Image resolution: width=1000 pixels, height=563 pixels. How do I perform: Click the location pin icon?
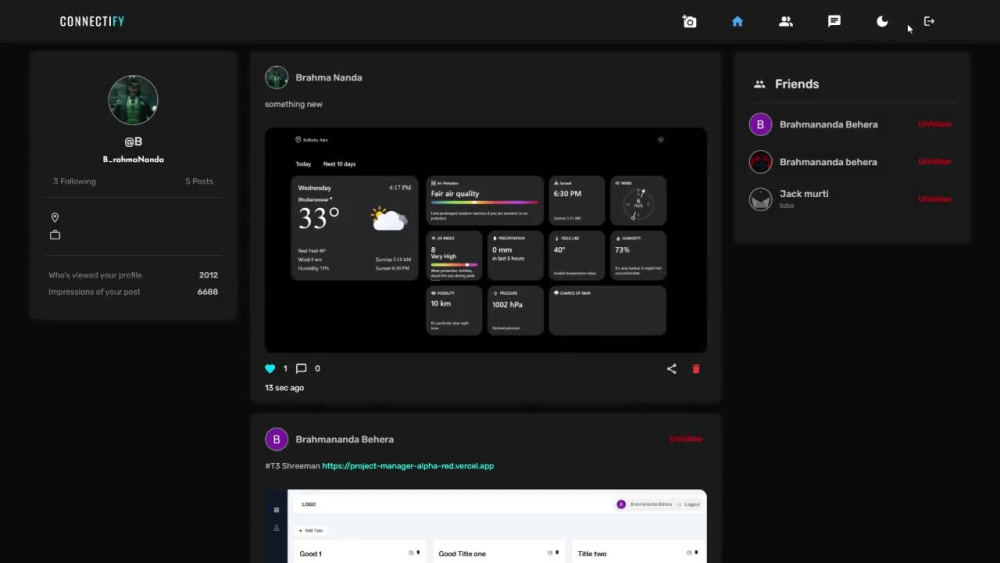[55, 217]
